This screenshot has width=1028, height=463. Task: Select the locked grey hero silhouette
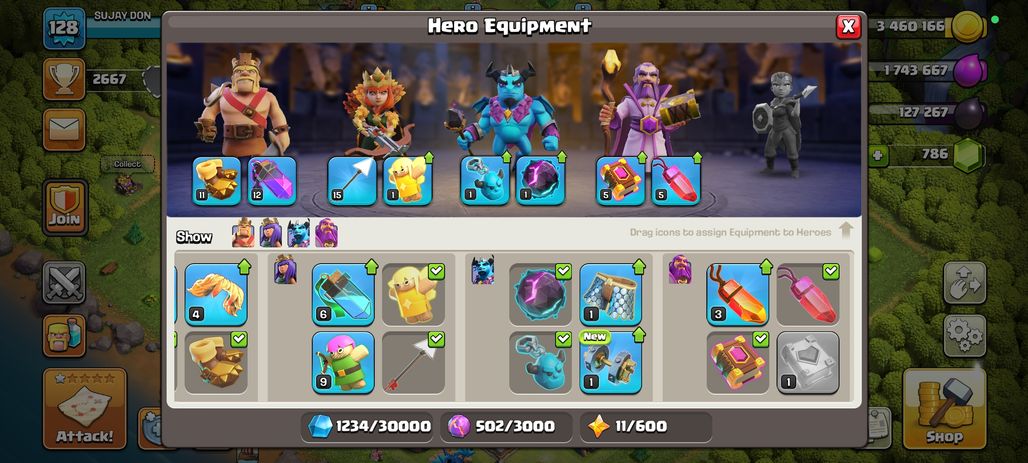pos(782,123)
